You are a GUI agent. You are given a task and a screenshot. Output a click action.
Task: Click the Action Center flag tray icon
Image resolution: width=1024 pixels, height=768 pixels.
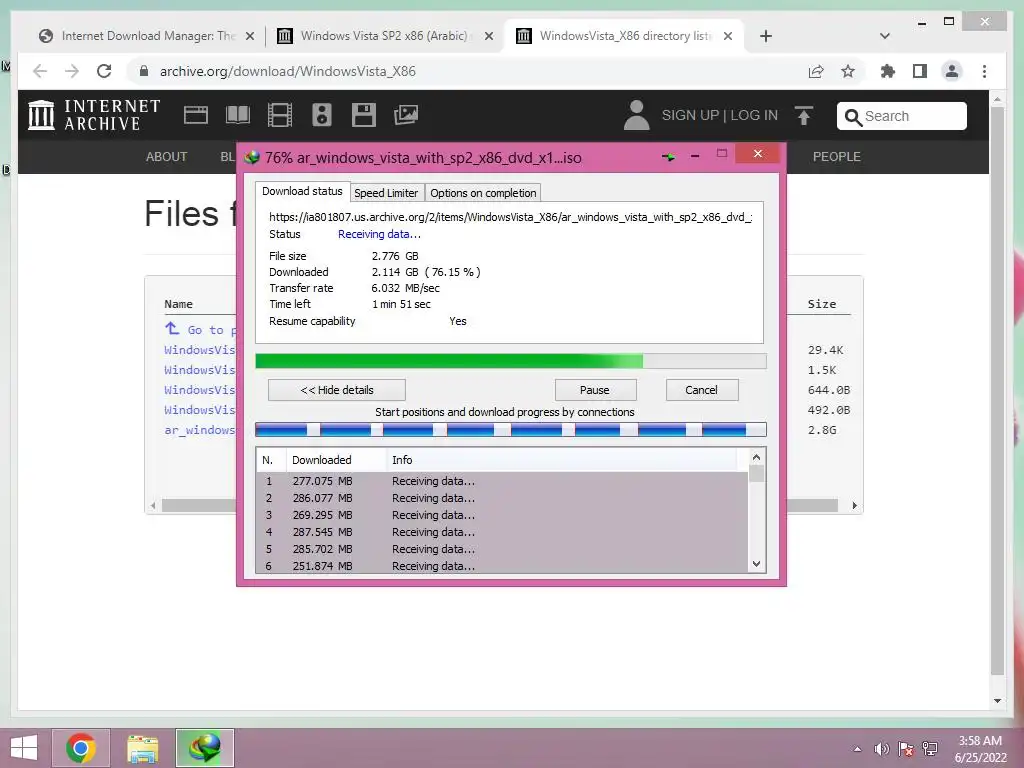tap(906, 748)
